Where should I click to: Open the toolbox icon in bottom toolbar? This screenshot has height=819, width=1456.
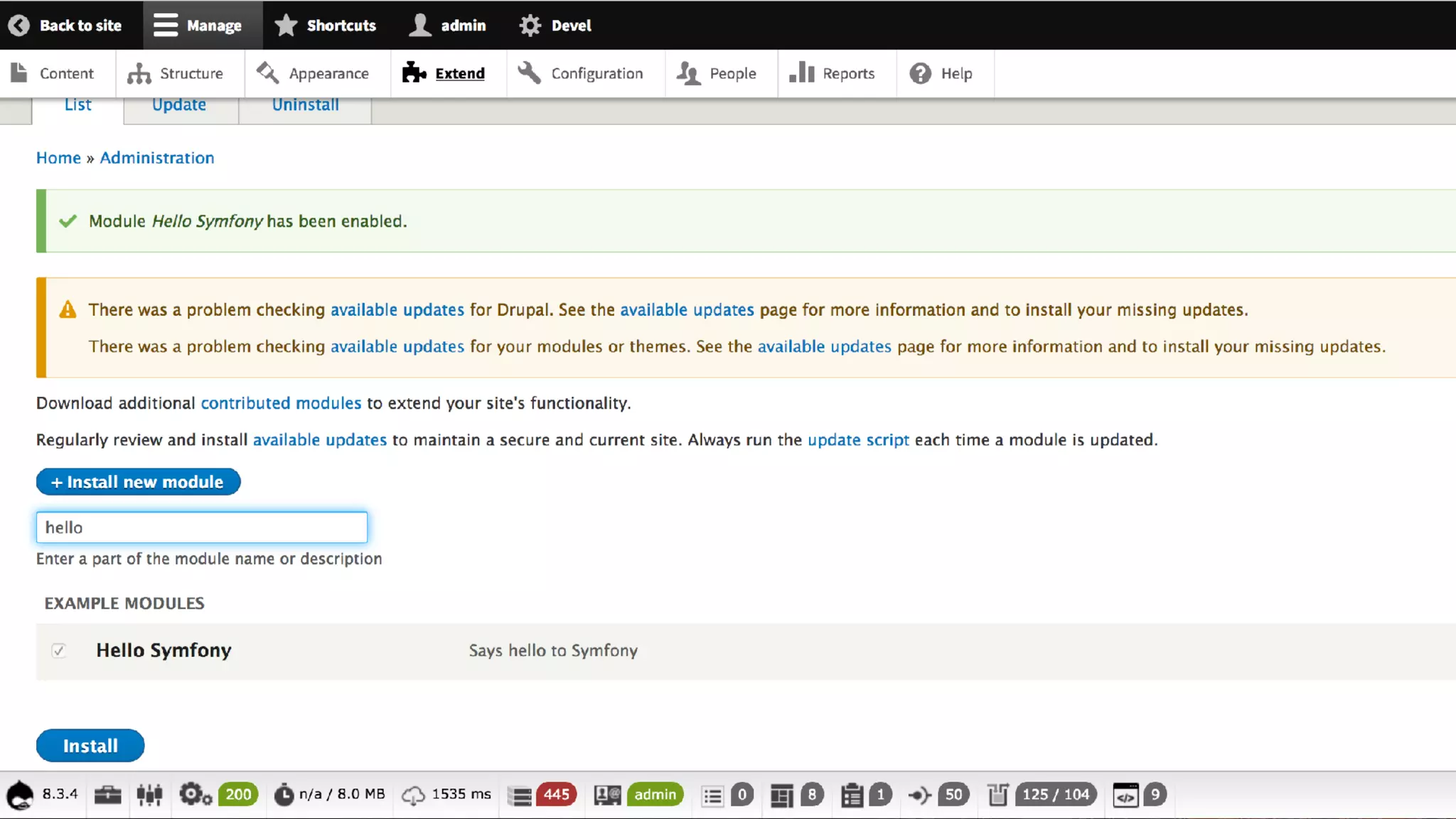107,795
